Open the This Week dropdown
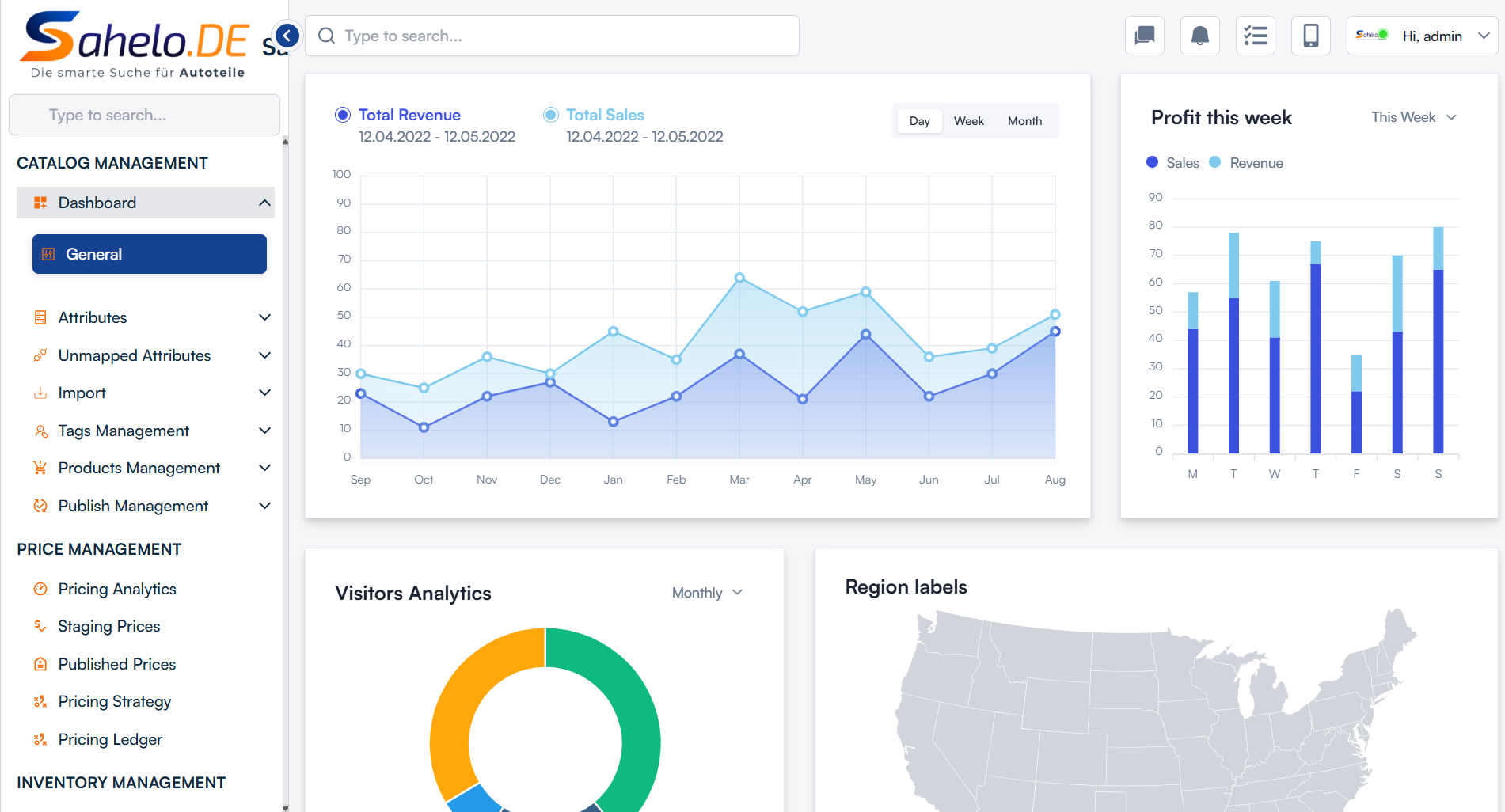Screen dimensions: 1505x812 [1414, 117]
